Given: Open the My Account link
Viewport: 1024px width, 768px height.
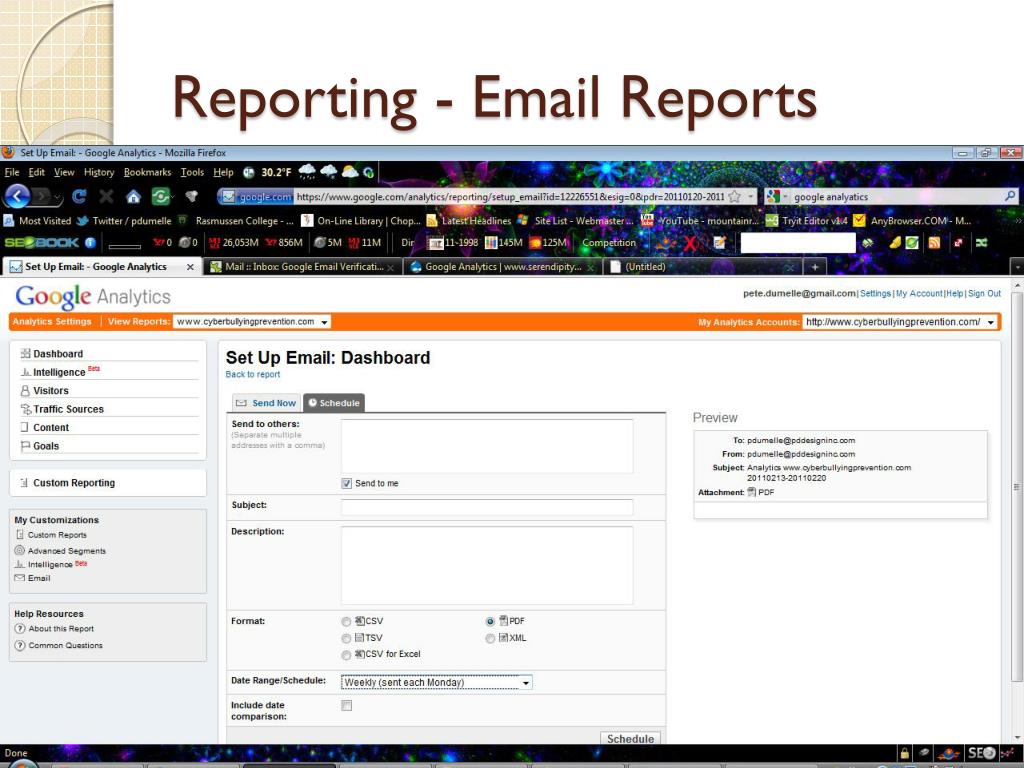Looking at the screenshot, I should pyautogui.click(x=919, y=294).
